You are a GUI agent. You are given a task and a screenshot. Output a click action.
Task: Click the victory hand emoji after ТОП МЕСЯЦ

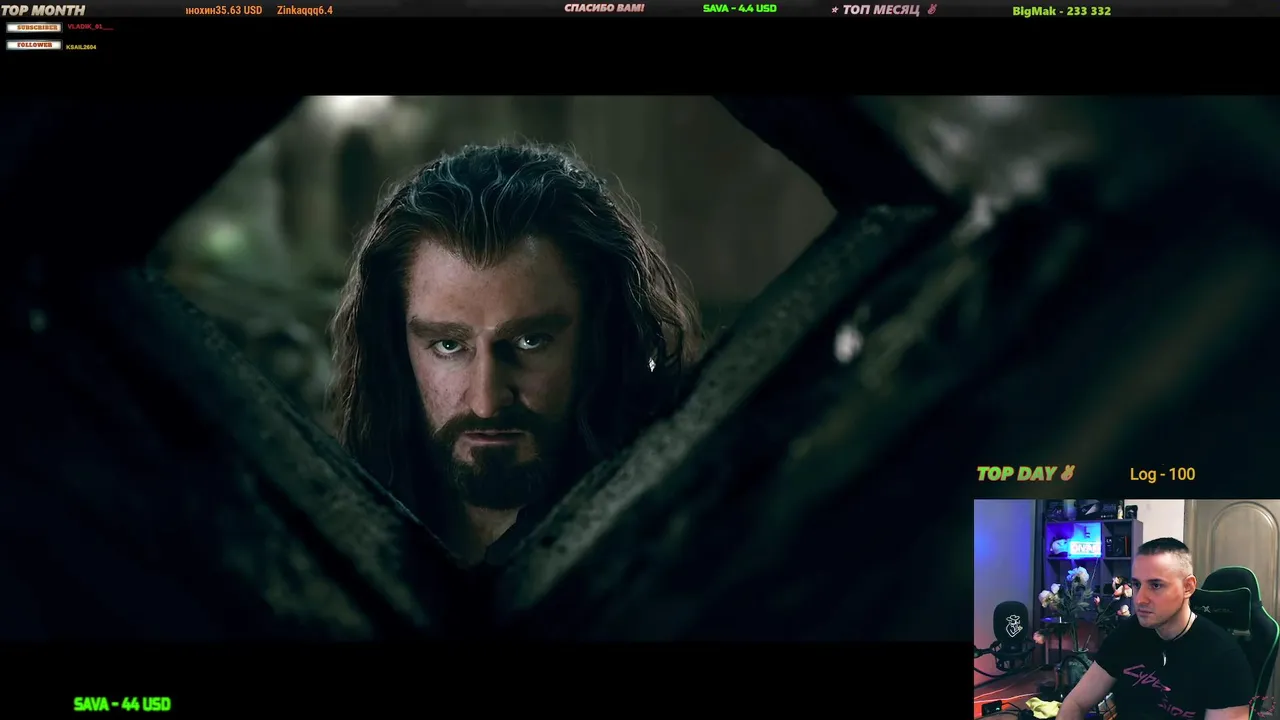(932, 9)
